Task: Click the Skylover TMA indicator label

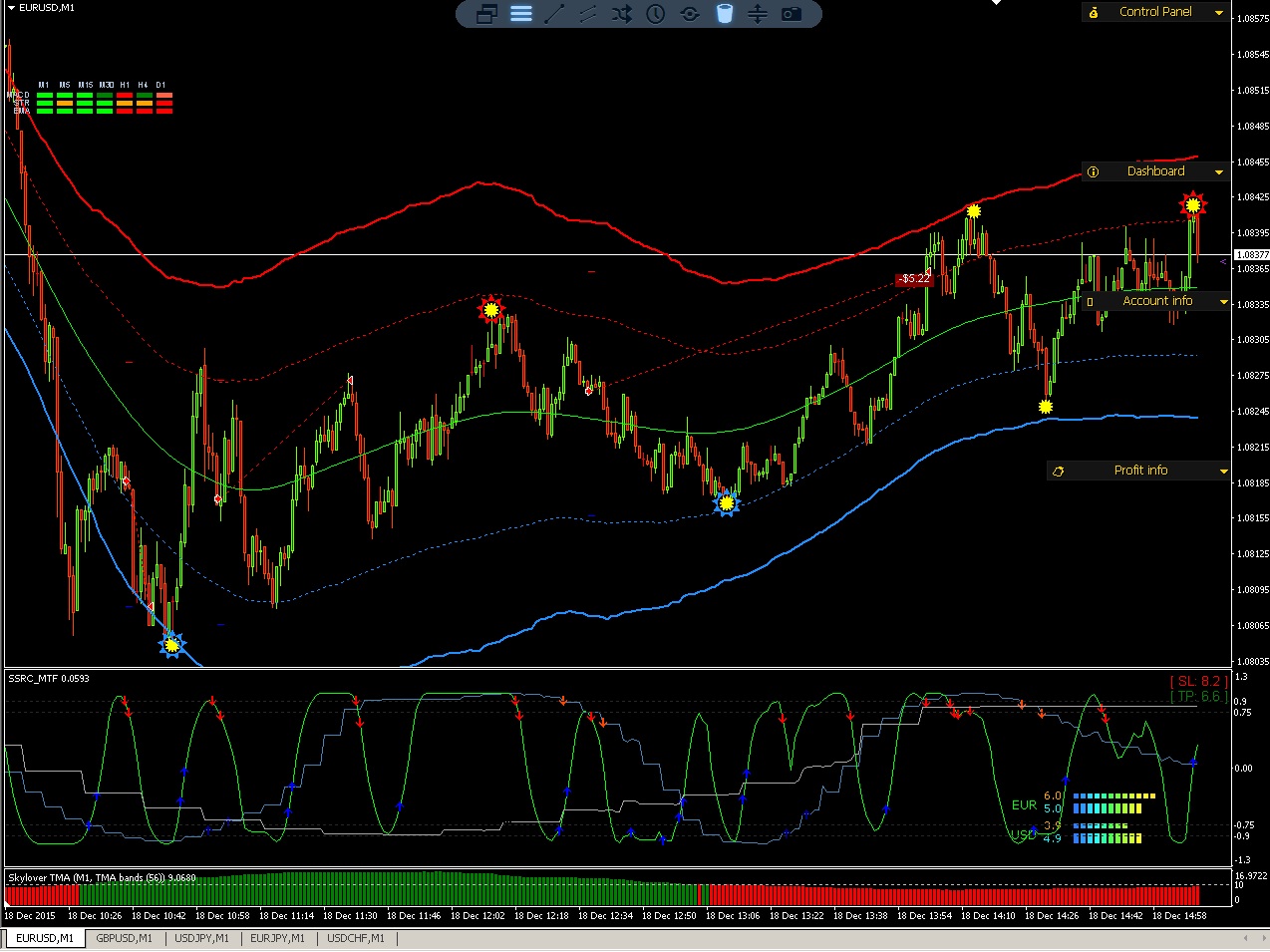Action: coord(102,878)
